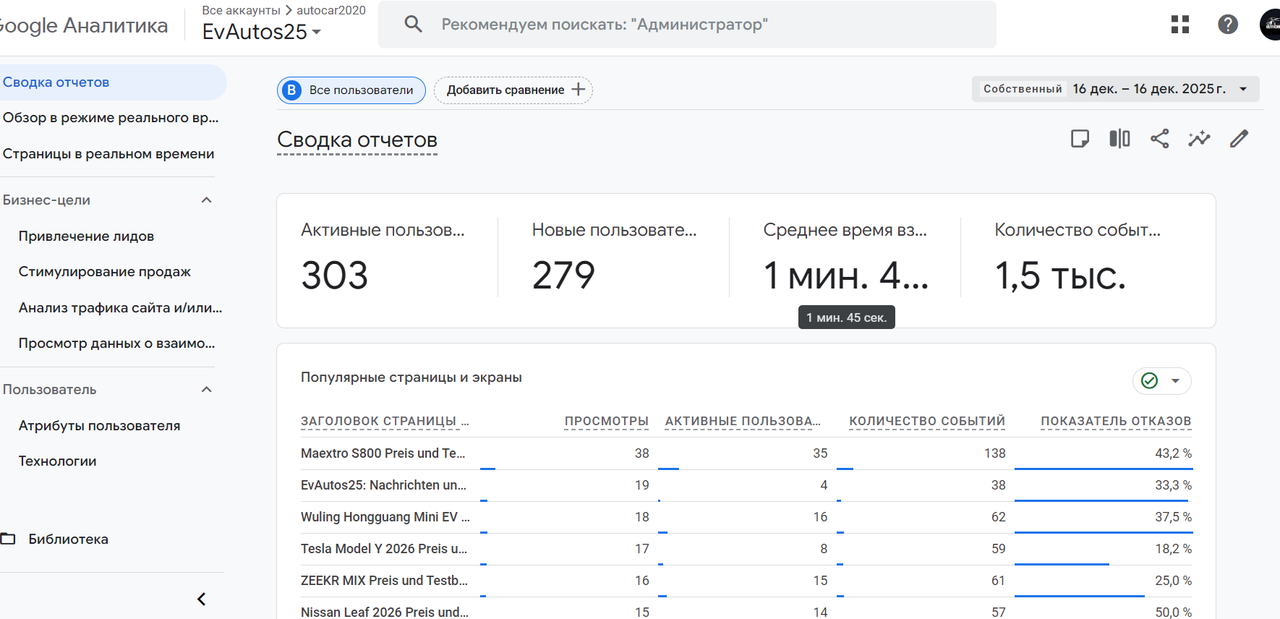The image size is (1280, 619).
Task: Click the green check status icon
Action: pyautogui.click(x=1149, y=381)
